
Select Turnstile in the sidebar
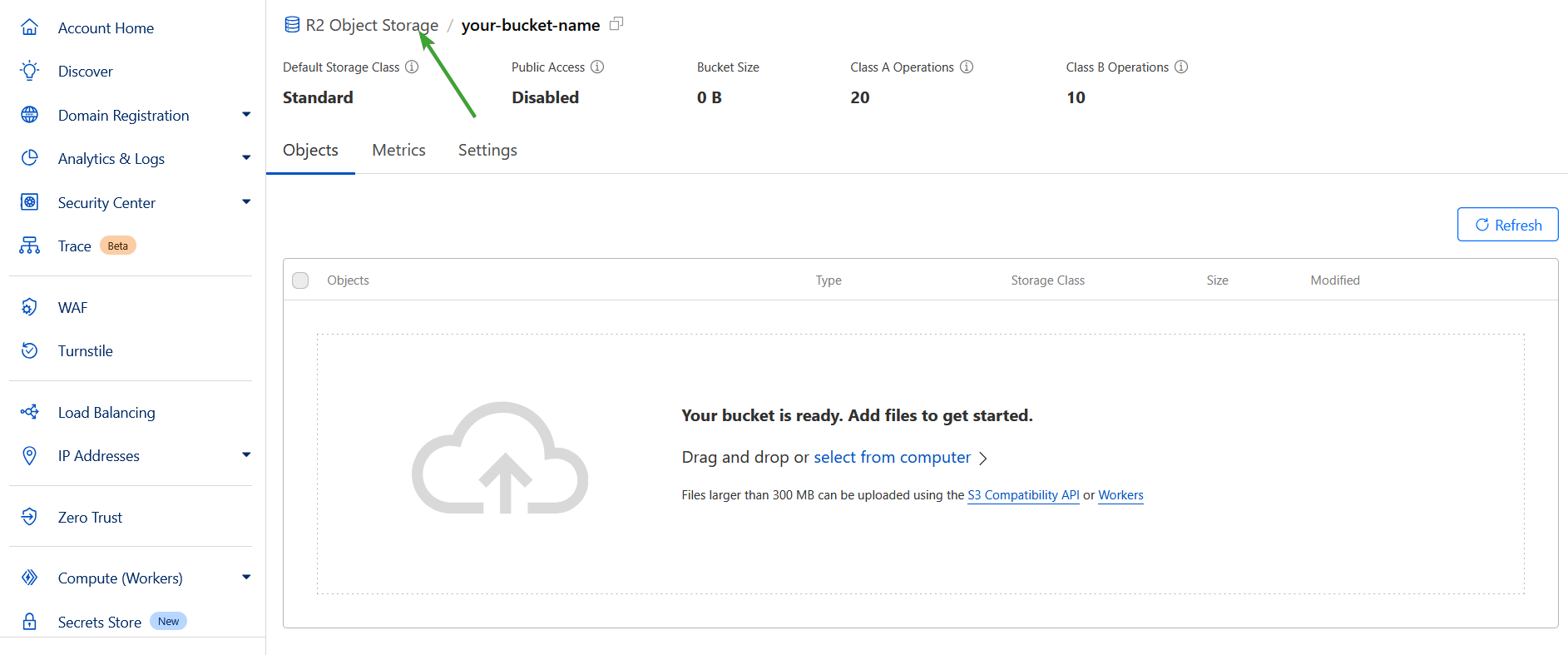click(86, 350)
